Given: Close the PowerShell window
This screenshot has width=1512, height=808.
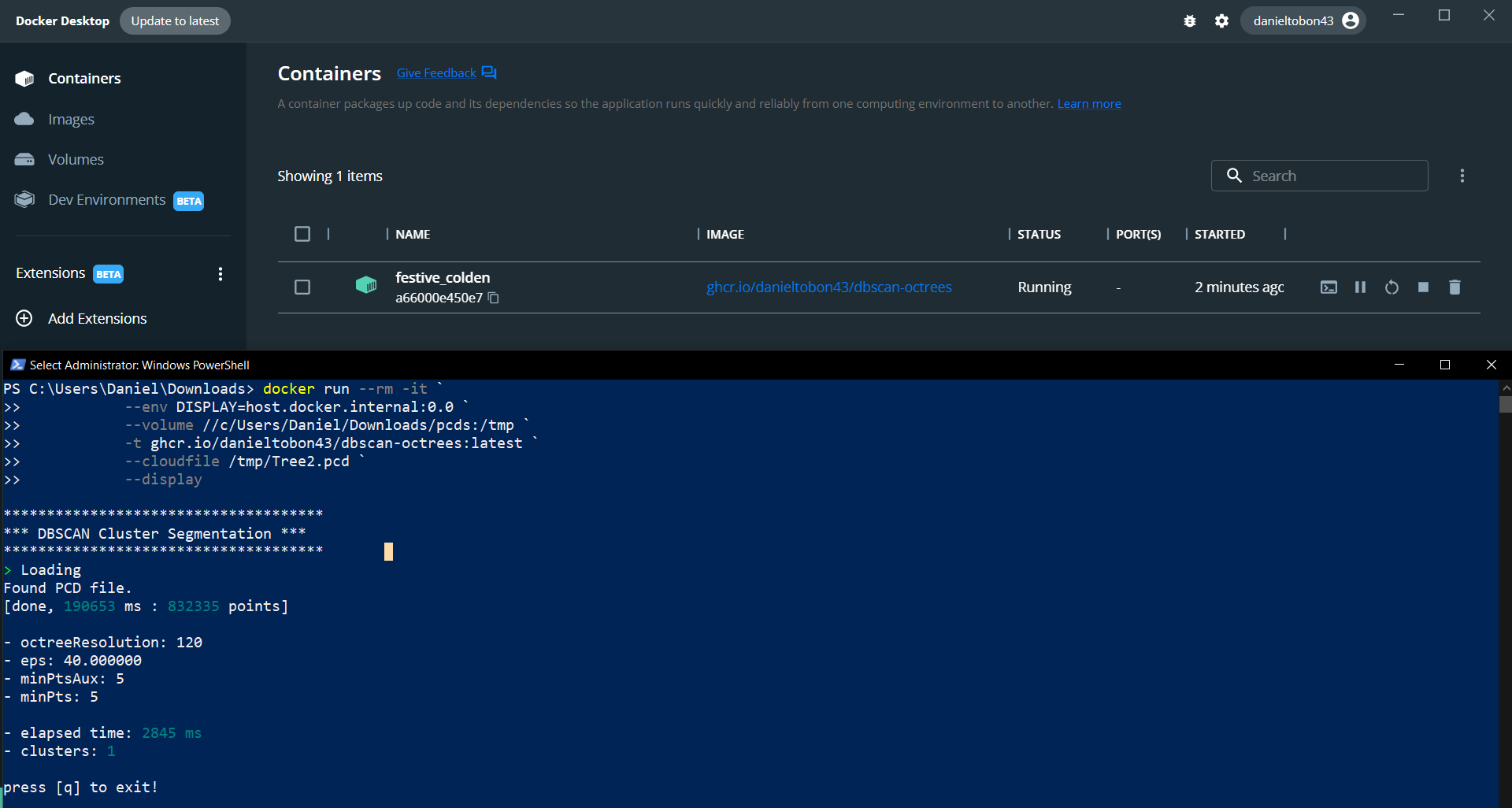Looking at the screenshot, I should 1491,365.
